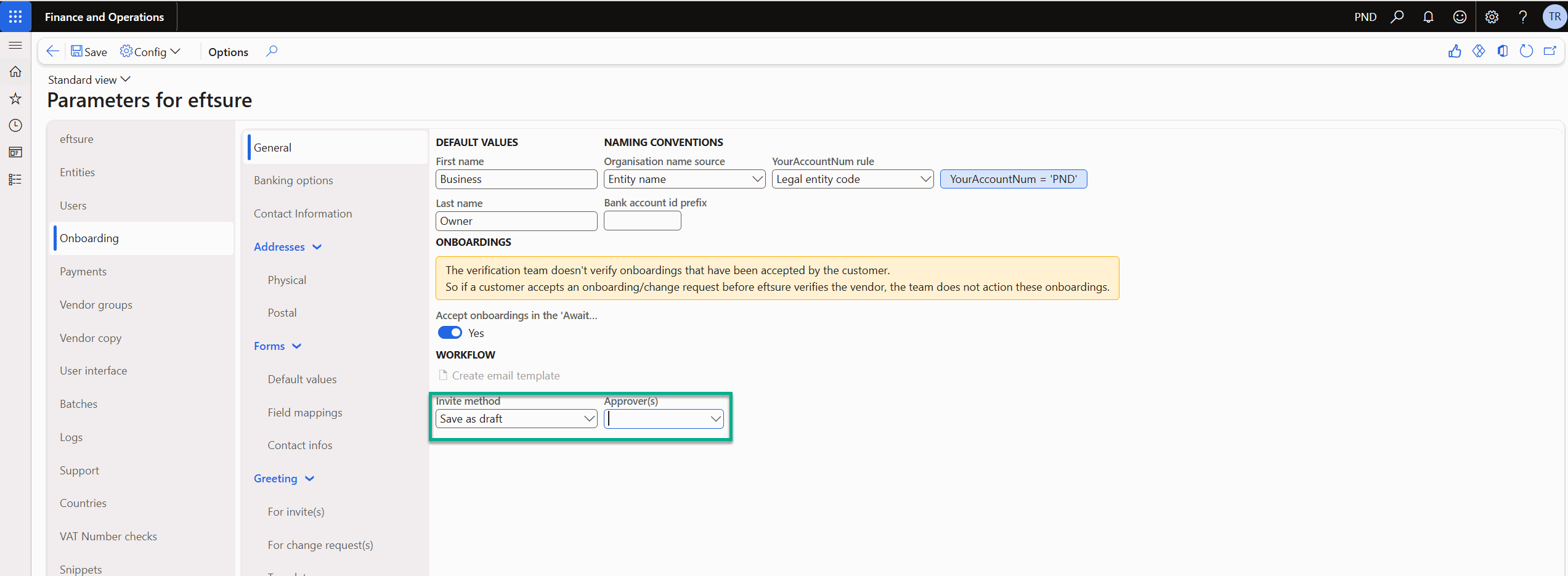Open Recent clock icon in left rail
1568x576 pixels.
coord(15,126)
